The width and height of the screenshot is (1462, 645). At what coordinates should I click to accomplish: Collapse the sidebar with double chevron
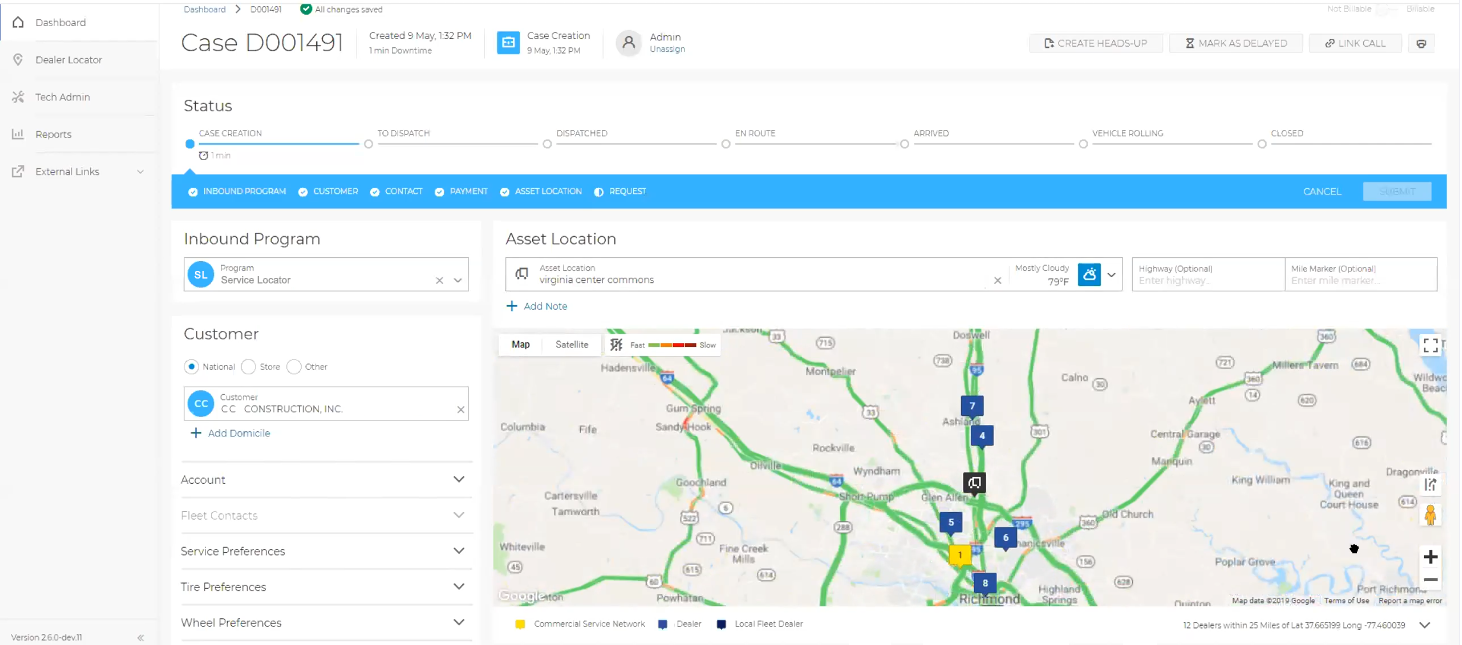(x=141, y=637)
